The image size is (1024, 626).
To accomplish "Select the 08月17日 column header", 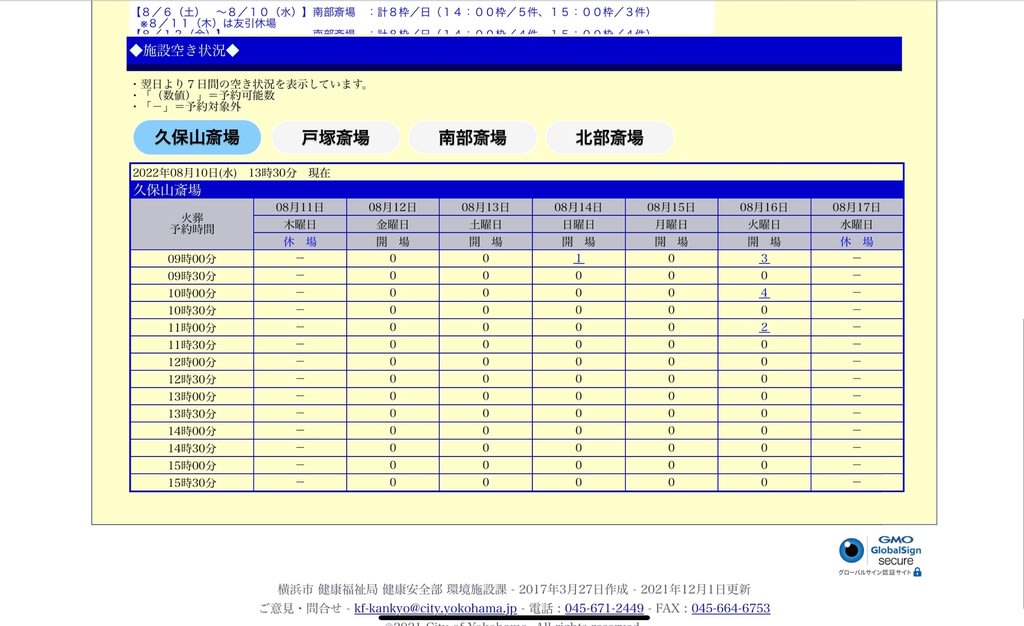I will point(856,208).
